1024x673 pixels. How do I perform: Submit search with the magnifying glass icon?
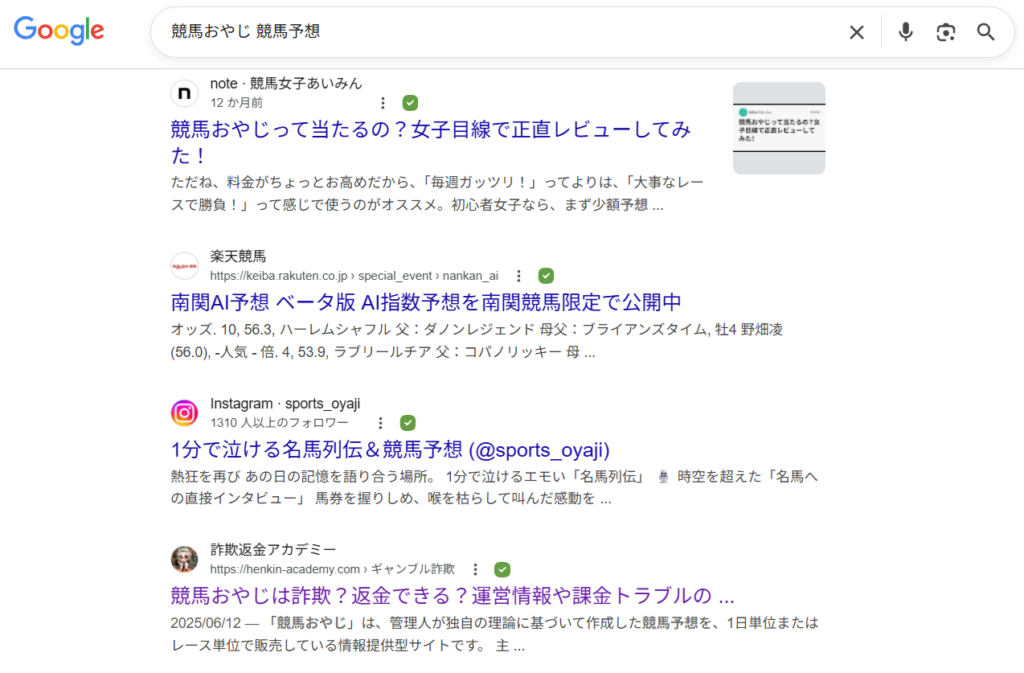985,32
